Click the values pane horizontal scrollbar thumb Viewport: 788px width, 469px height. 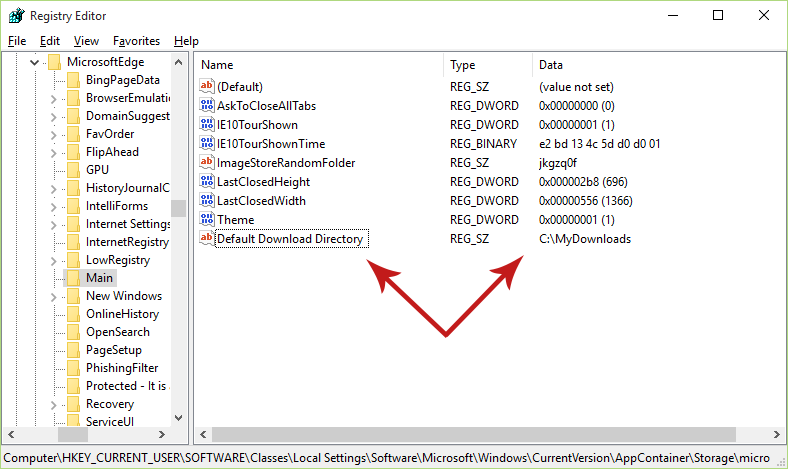coord(474,434)
